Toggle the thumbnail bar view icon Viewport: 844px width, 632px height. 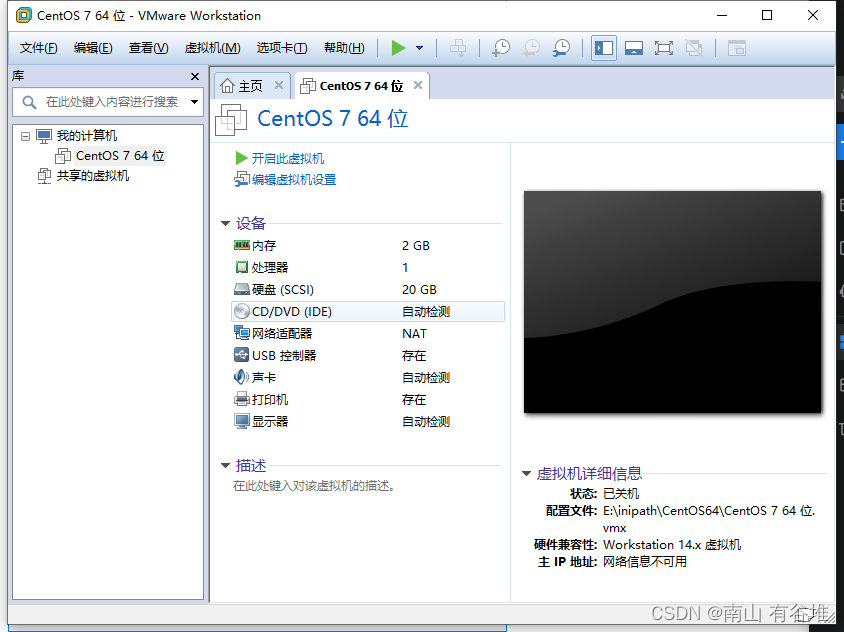(x=634, y=48)
